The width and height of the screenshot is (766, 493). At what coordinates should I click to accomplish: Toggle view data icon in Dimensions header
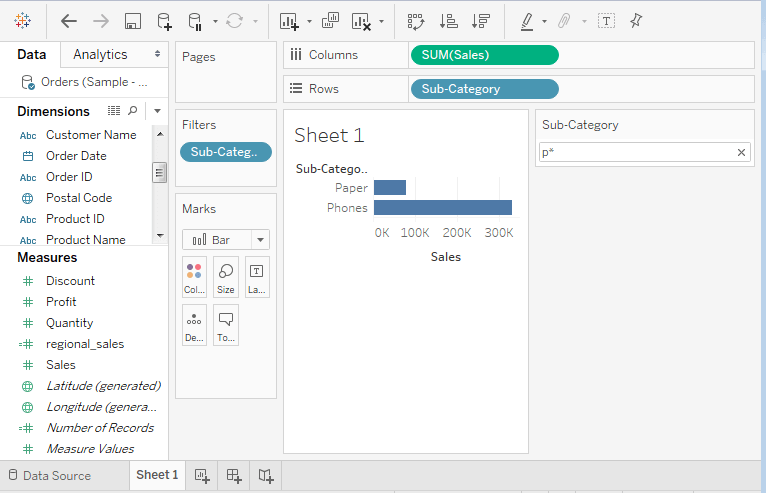coord(114,111)
